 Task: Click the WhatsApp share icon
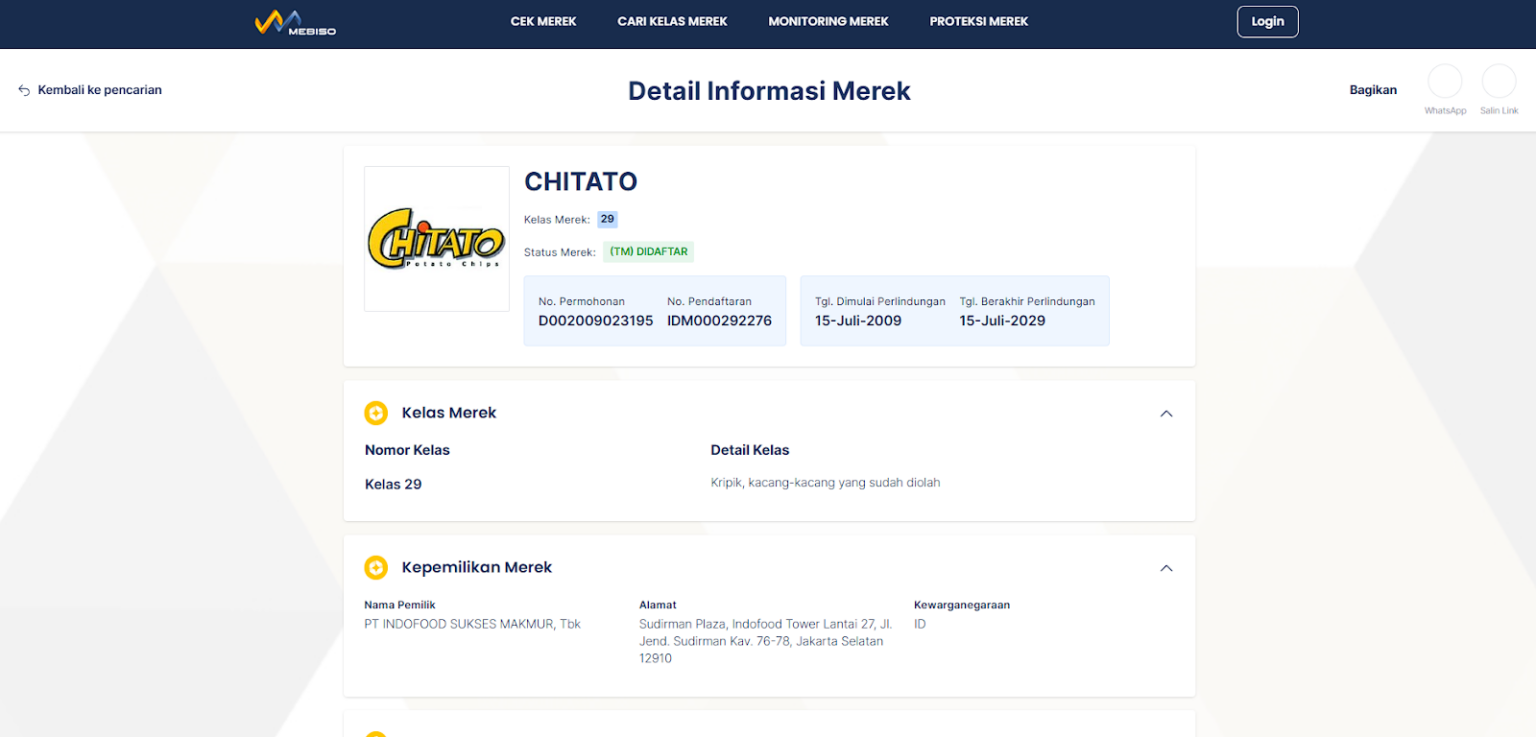tap(1444, 82)
